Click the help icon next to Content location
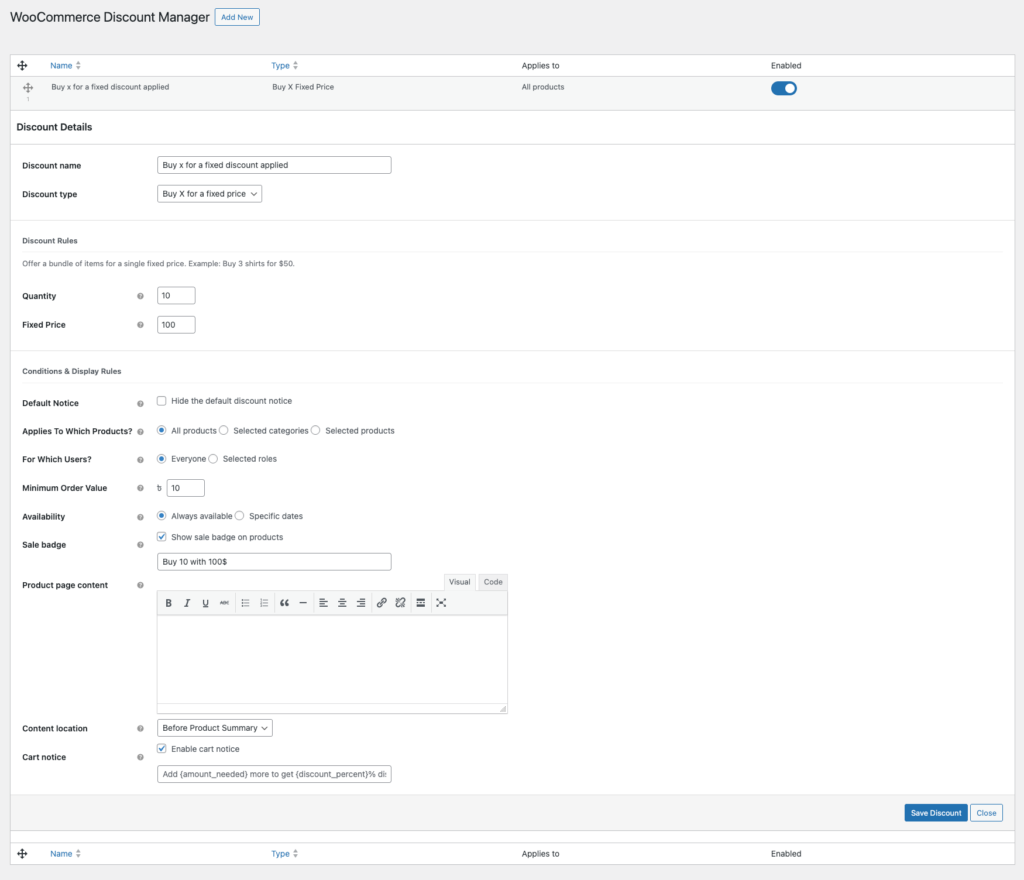1024x880 pixels. [x=140, y=729]
